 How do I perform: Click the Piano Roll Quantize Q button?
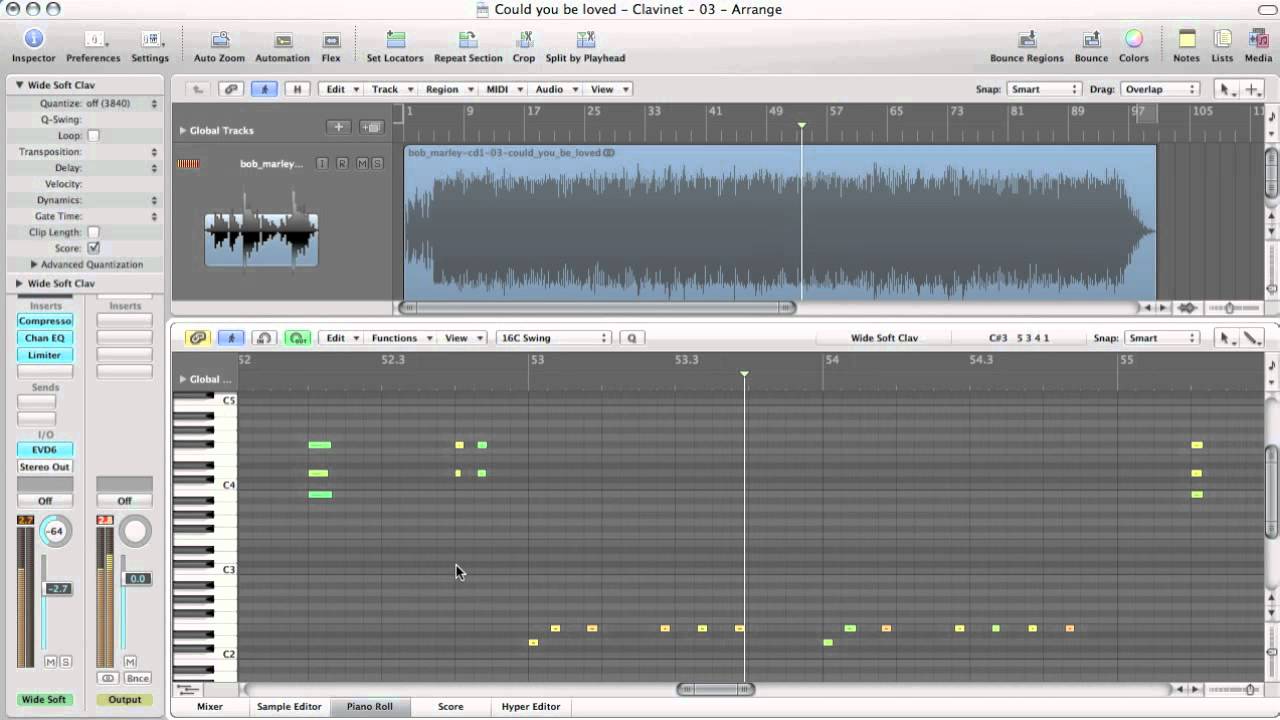(x=631, y=338)
